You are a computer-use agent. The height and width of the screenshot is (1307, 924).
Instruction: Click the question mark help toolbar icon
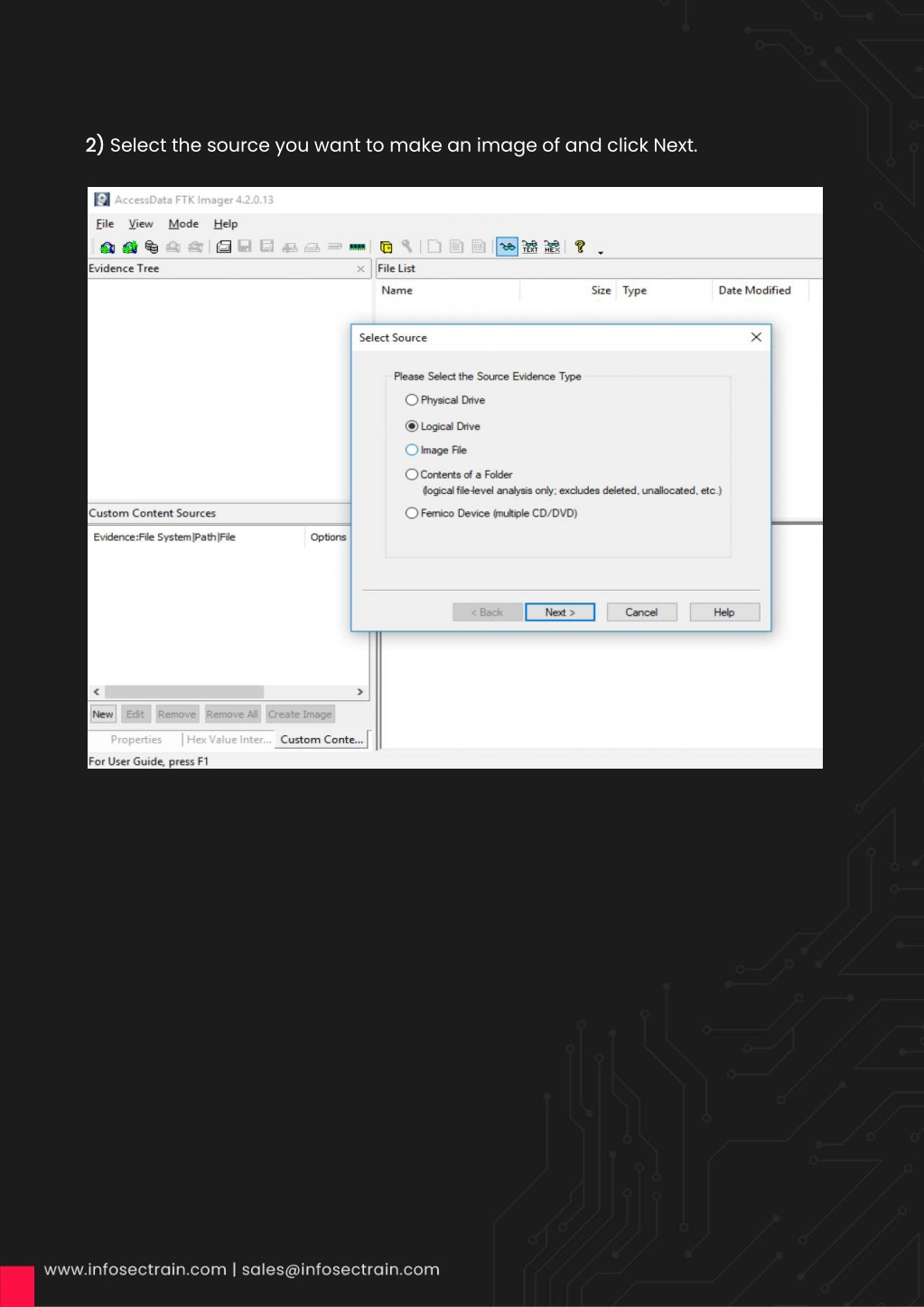(580, 247)
